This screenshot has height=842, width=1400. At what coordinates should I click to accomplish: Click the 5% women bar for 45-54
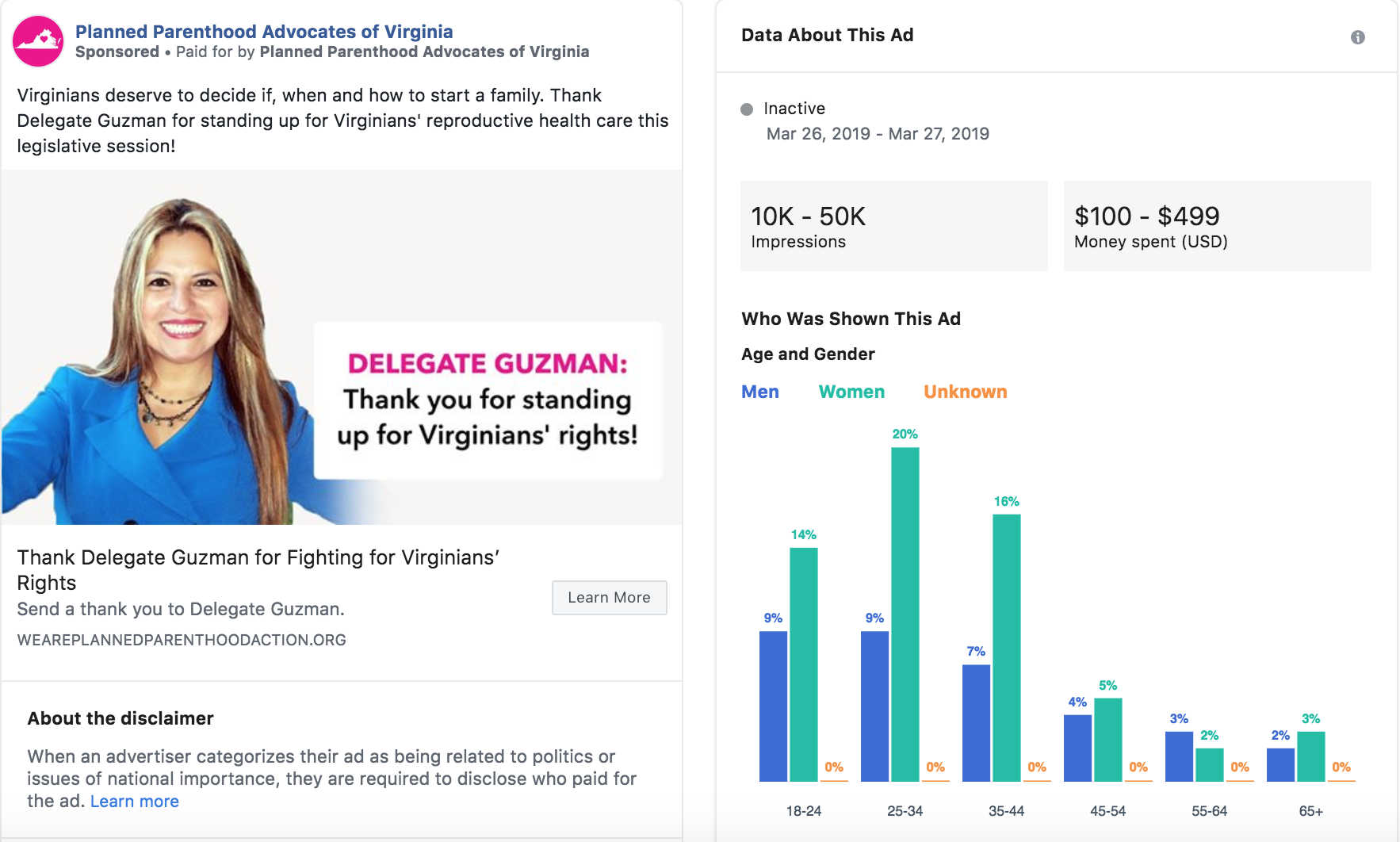1107,740
